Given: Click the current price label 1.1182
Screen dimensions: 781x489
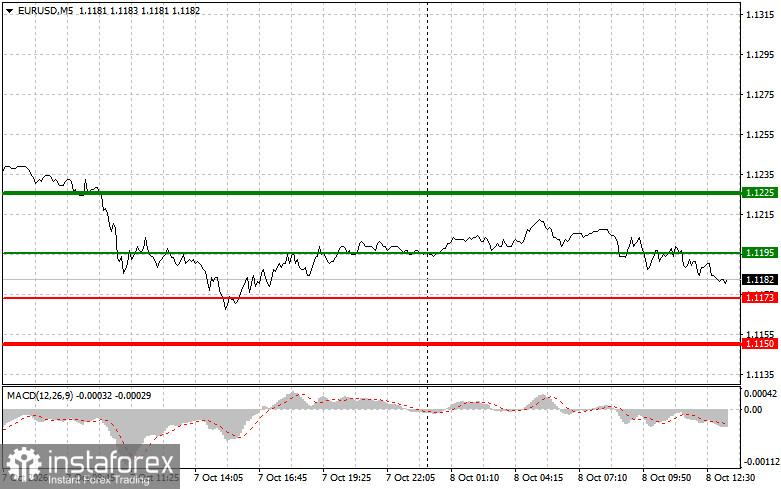Looking at the screenshot, I should [760, 280].
